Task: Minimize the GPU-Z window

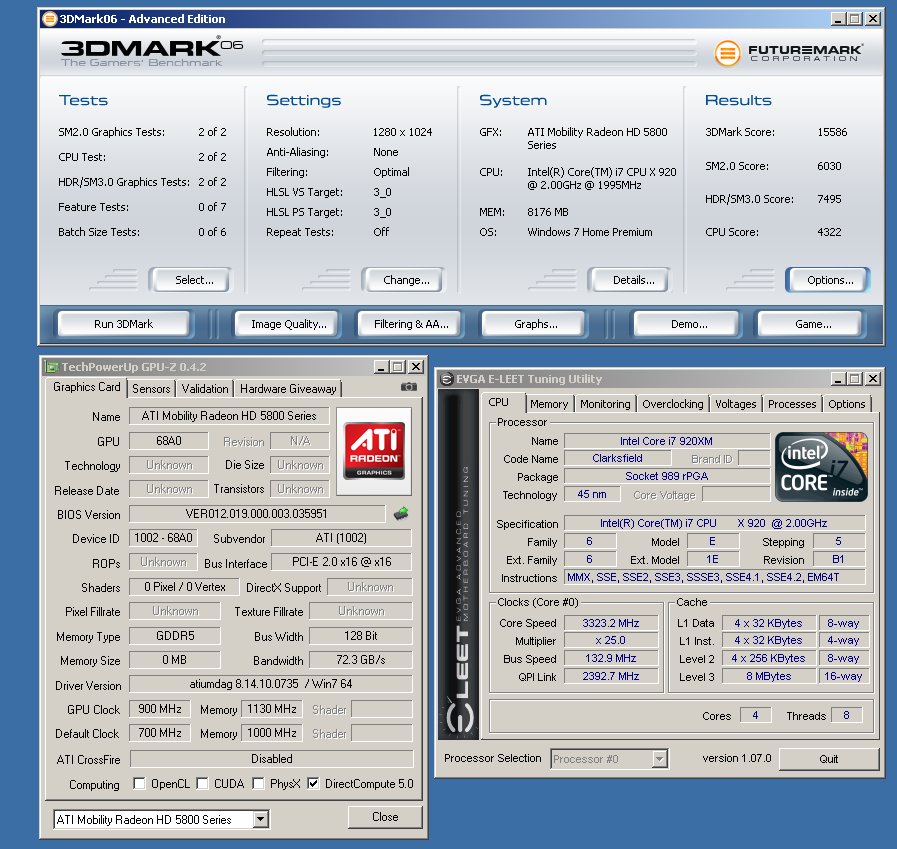Action: click(381, 367)
